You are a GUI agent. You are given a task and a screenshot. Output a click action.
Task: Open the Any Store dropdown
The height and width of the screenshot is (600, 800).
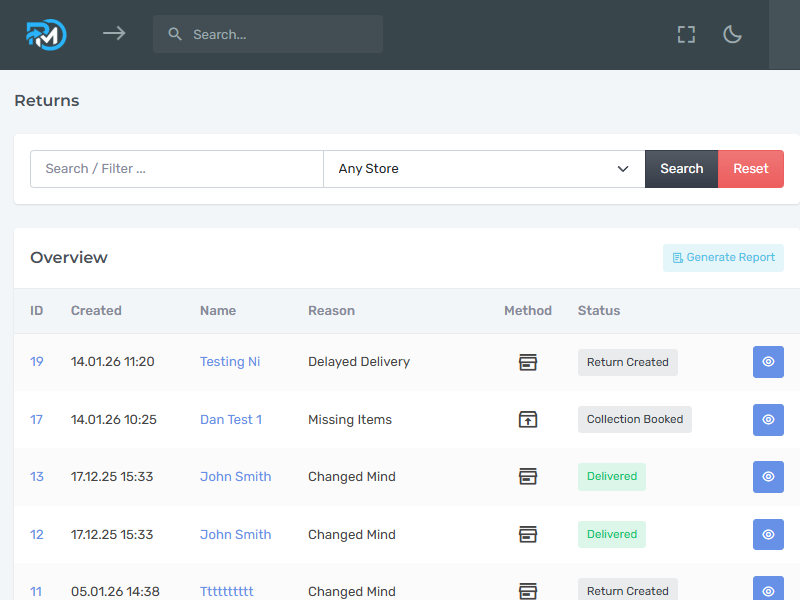click(x=484, y=169)
